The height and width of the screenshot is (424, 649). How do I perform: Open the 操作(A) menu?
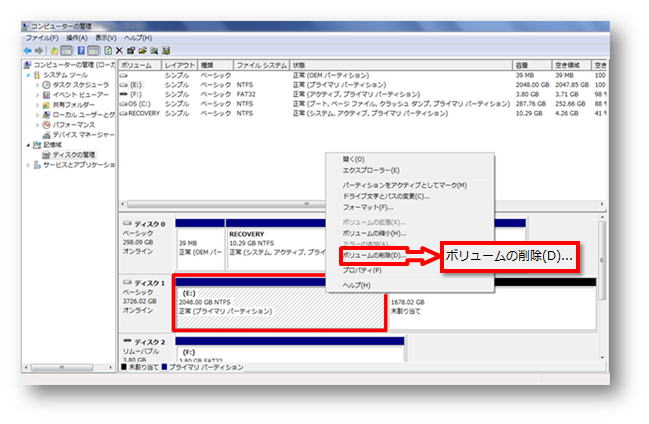(x=77, y=38)
